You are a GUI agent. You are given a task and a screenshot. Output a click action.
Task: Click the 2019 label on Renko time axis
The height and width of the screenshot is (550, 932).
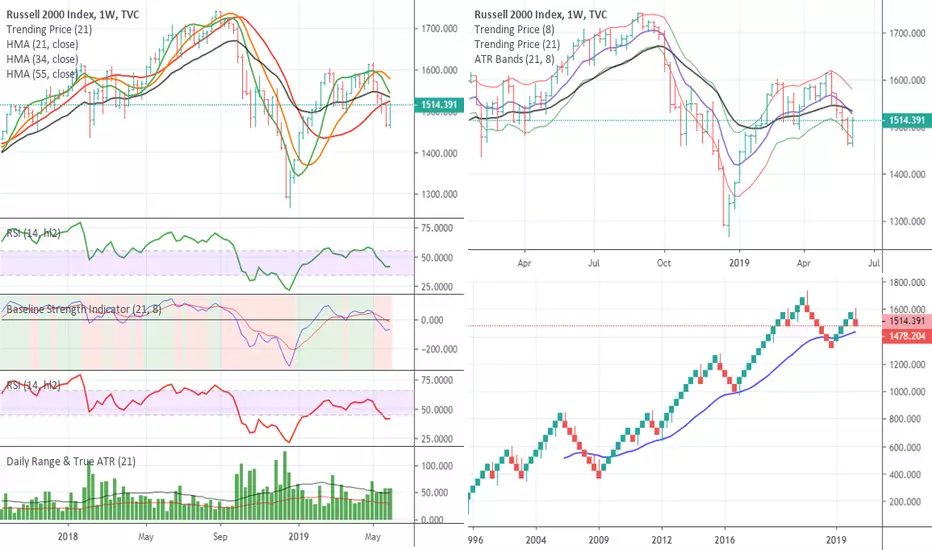[x=836, y=540]
